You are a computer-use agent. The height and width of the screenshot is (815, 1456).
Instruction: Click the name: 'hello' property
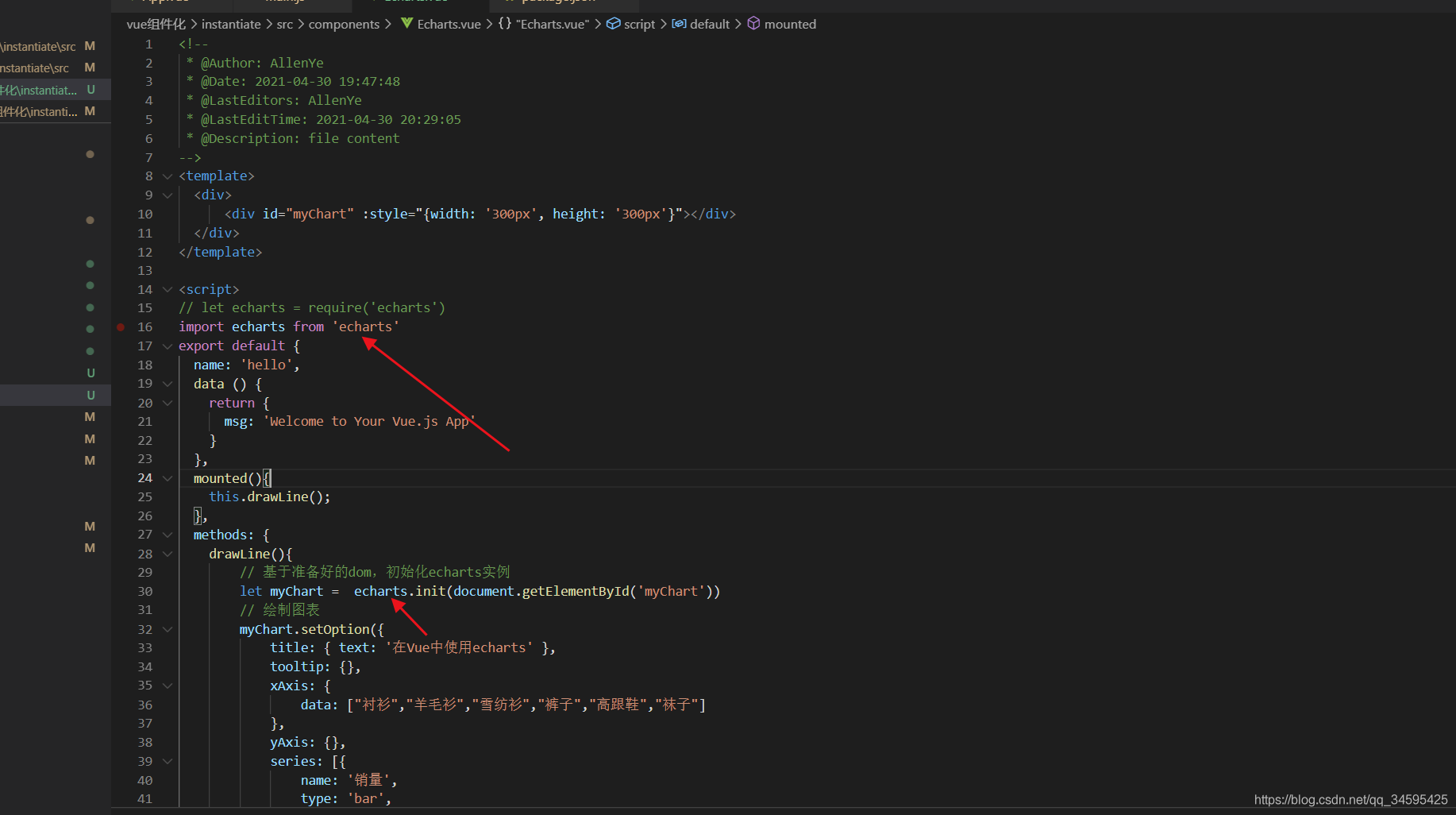pyautogui.click(x=246, y=365)
